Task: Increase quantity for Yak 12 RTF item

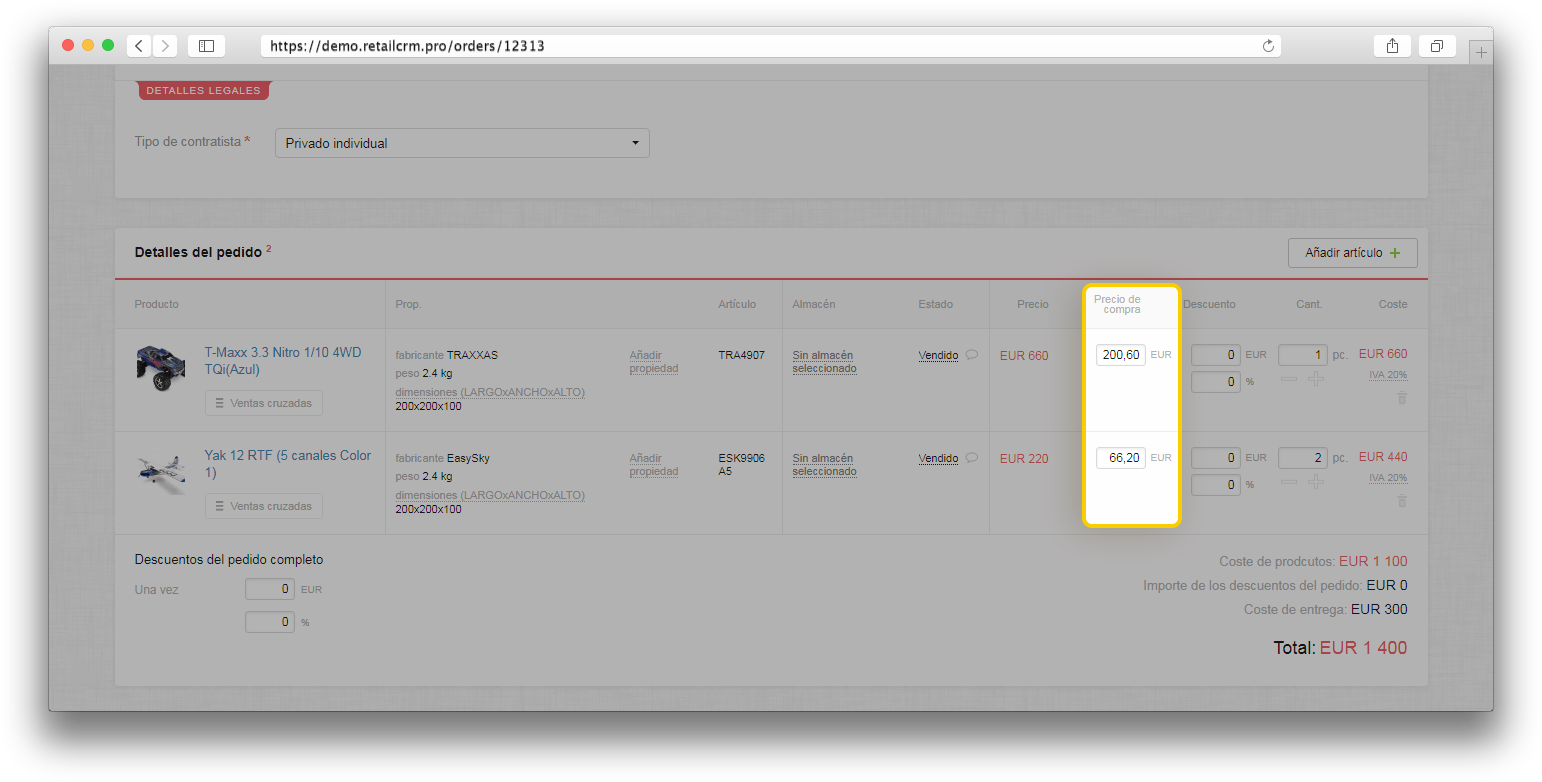Action: (x=1316, y=482)
